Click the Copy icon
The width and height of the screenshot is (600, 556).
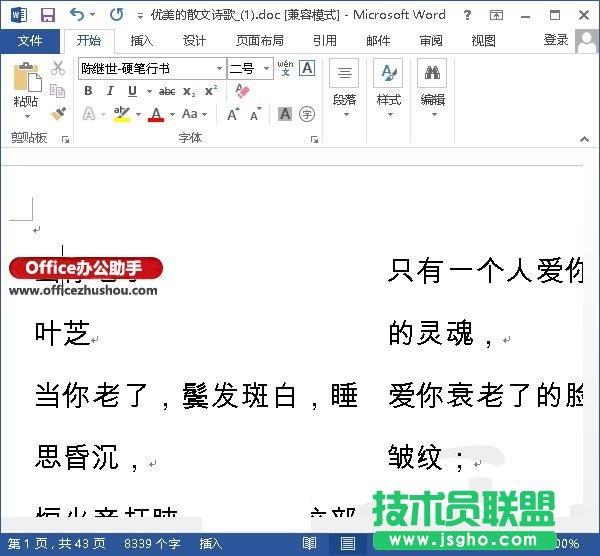58,91
